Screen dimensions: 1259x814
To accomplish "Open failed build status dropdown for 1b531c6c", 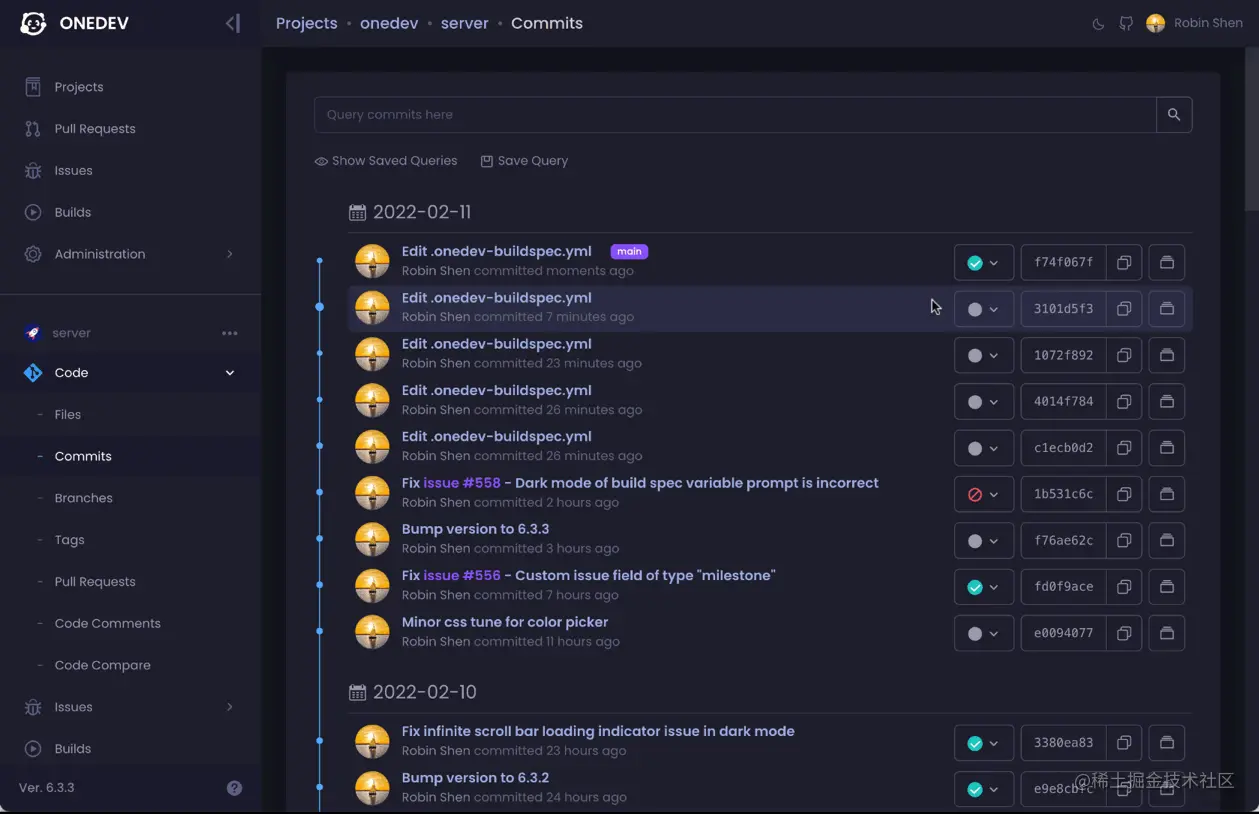I will (x=983, y=494).
